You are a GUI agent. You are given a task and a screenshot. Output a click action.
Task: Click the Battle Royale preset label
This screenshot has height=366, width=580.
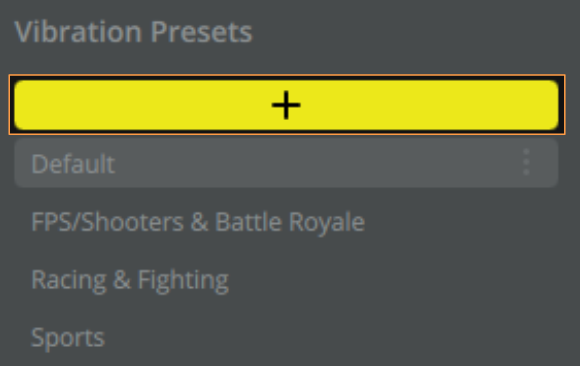point(290,222)
